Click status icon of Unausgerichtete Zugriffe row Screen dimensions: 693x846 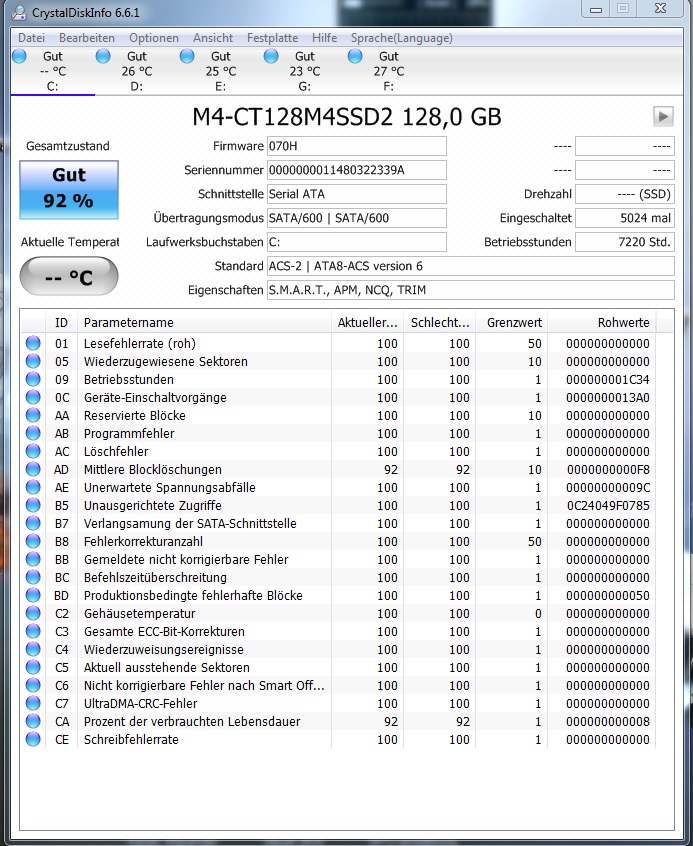33,505
